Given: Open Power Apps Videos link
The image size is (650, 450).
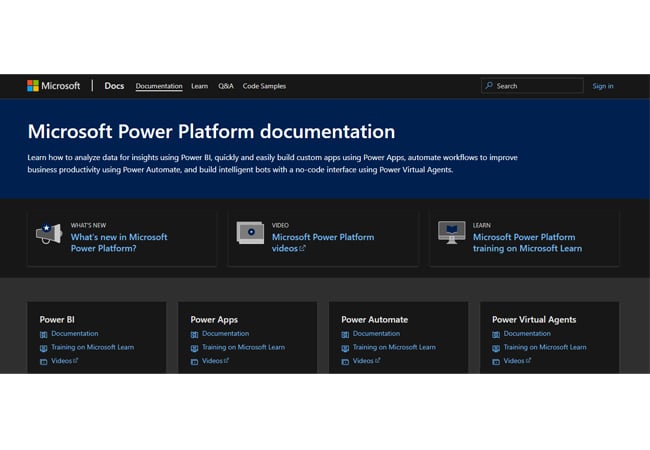Looking at the screenshot, I should [x=215, y=361].
